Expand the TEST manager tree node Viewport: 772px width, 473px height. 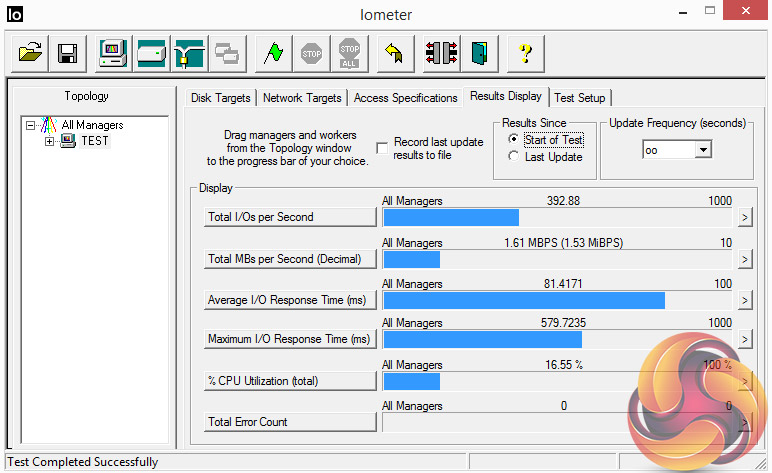49,141
